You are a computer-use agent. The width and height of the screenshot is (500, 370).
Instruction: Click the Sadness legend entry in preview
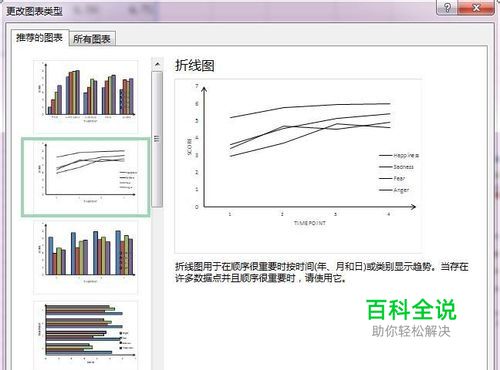tap(396, 167)
